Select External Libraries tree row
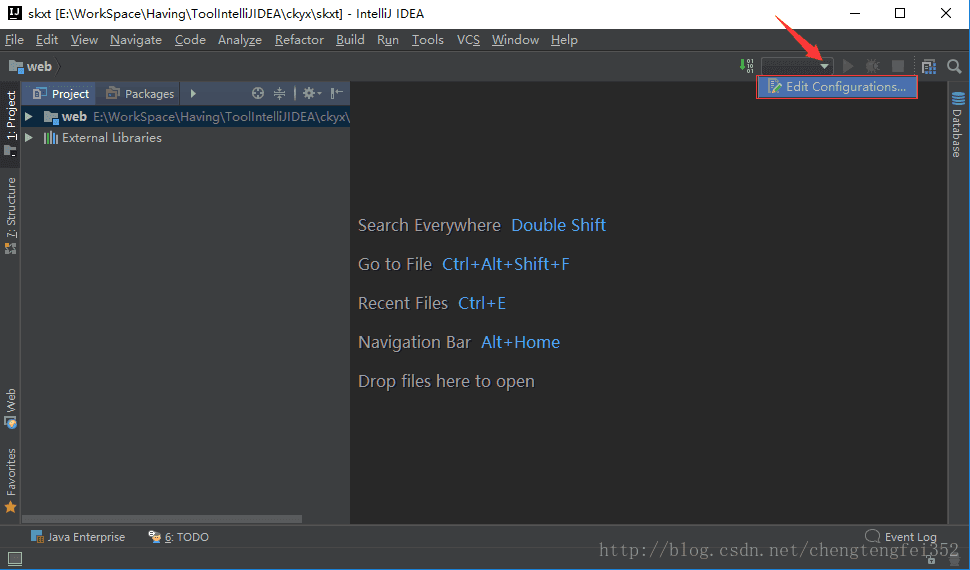Image resolution: width=970 pixels, height=570 pixels. click(186, 137)
